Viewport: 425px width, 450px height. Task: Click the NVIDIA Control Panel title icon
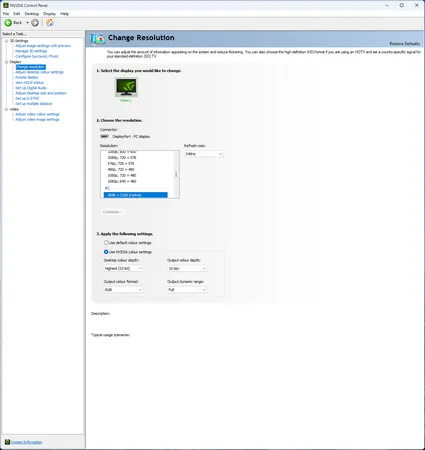click(x=6, y=5)
